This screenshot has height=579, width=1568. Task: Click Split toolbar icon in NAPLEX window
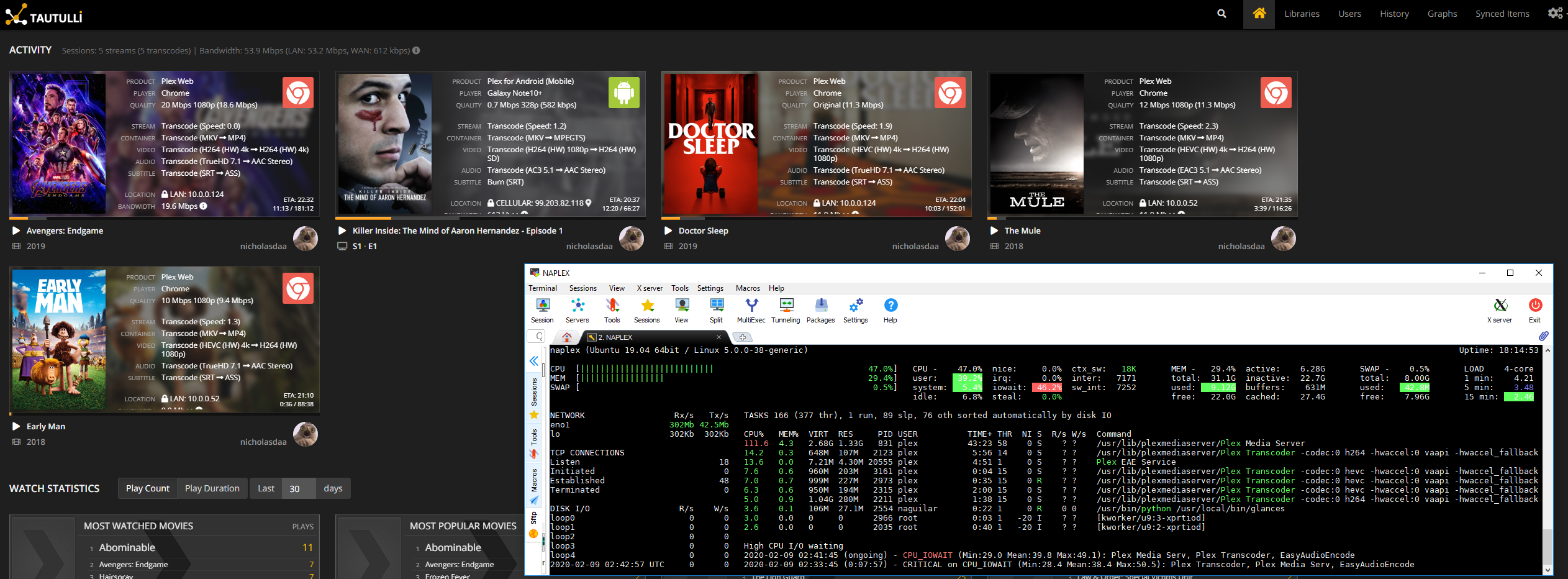[x=717, y=311]
